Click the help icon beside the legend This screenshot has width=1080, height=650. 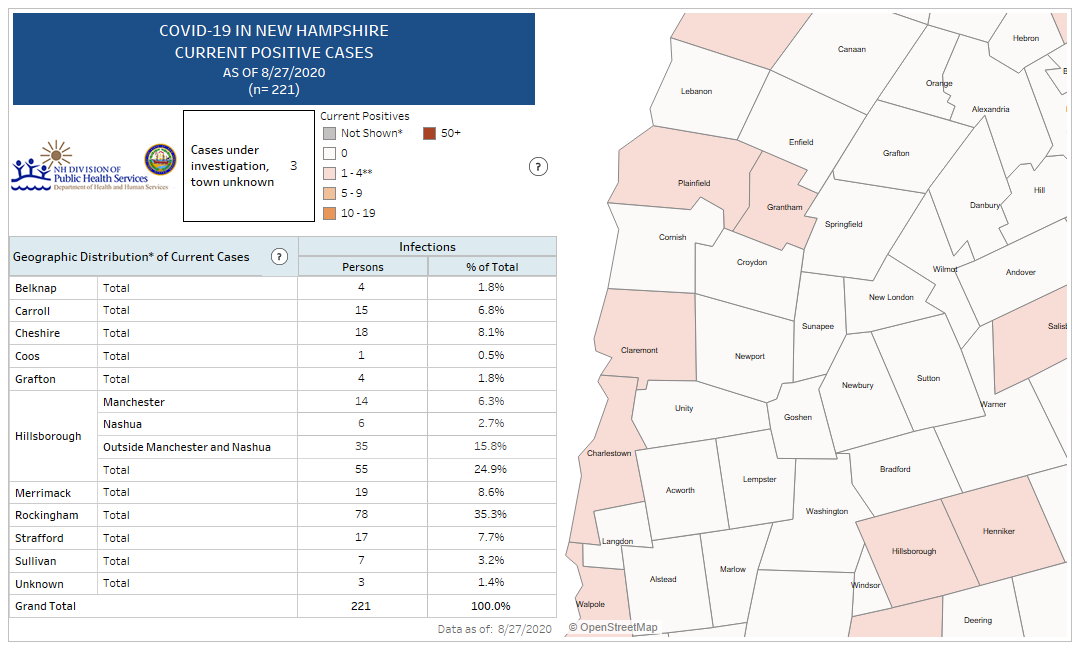pyautogui.click(x=538, y=167)
